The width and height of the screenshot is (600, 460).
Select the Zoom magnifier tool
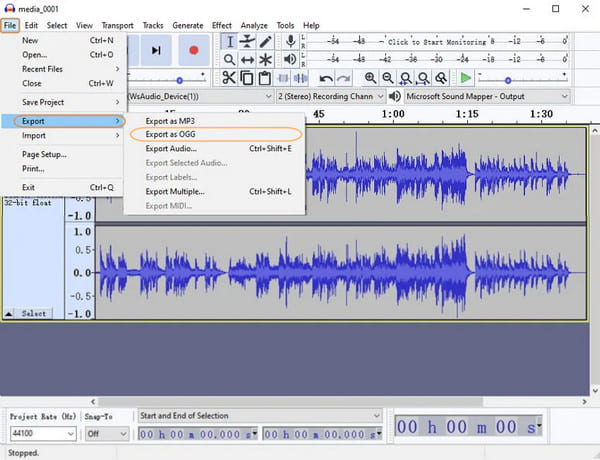[230, 59]
